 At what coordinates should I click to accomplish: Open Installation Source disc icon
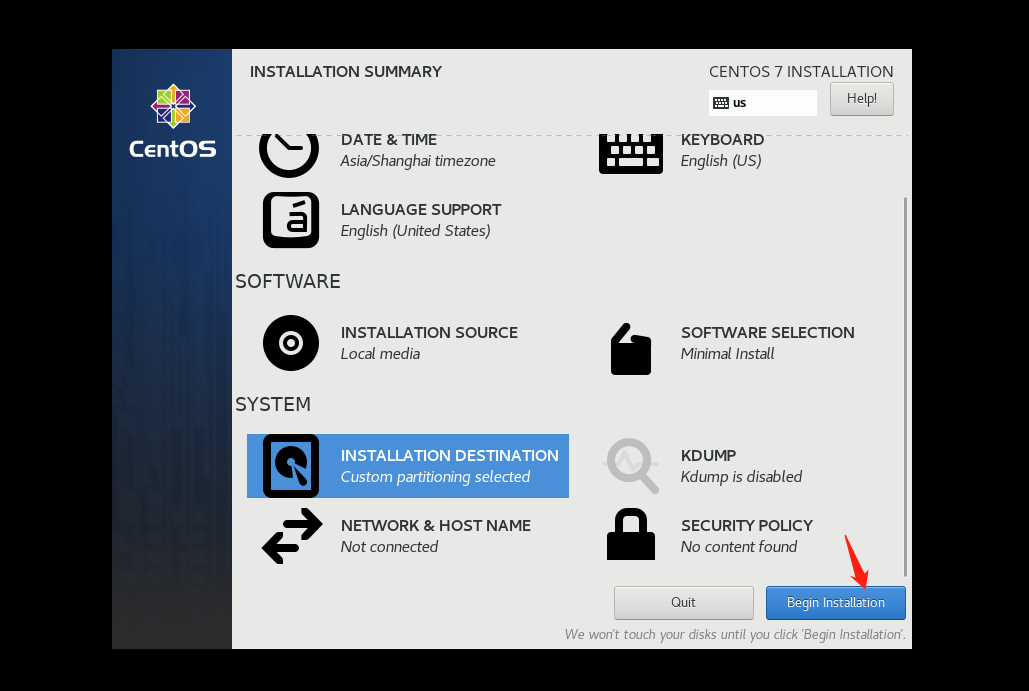[291, 343]
